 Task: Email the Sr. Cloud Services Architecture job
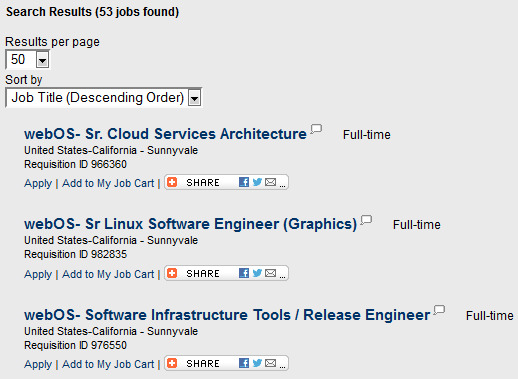pyautogui.click(x=270, y=182)
